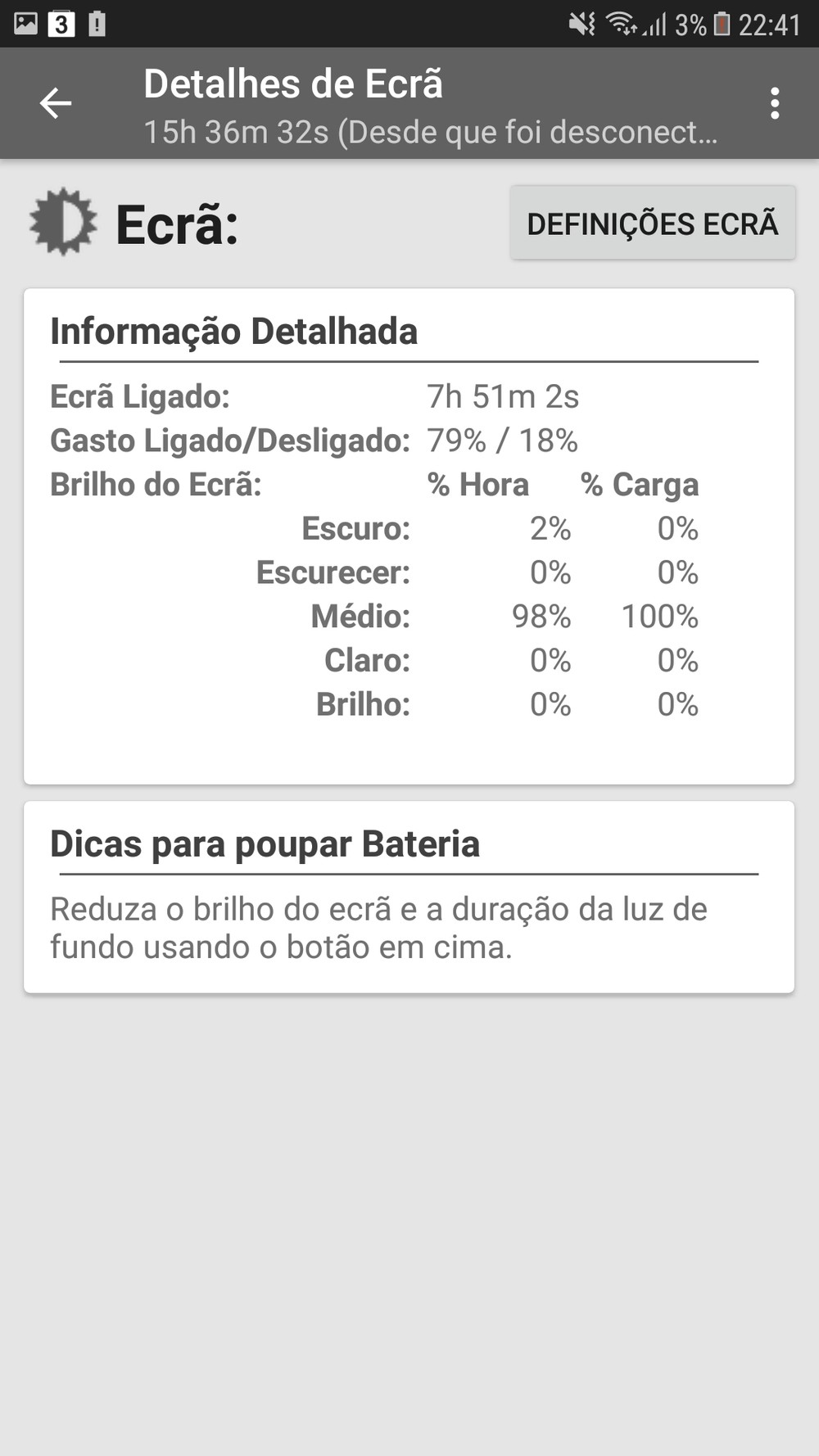Tap the Detalhes de Ecrã title
The image size is (819, 1456).
[x=293, y=84]
